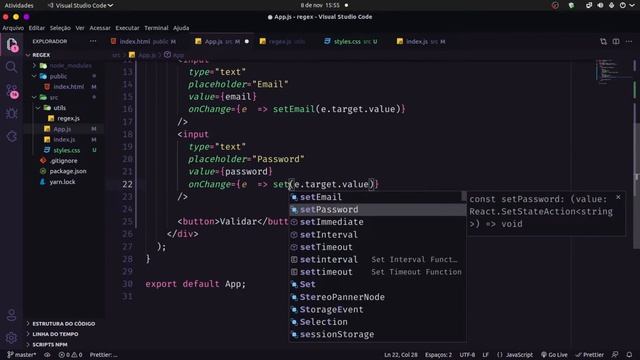Open the Arquivo menu

[13, 28]
